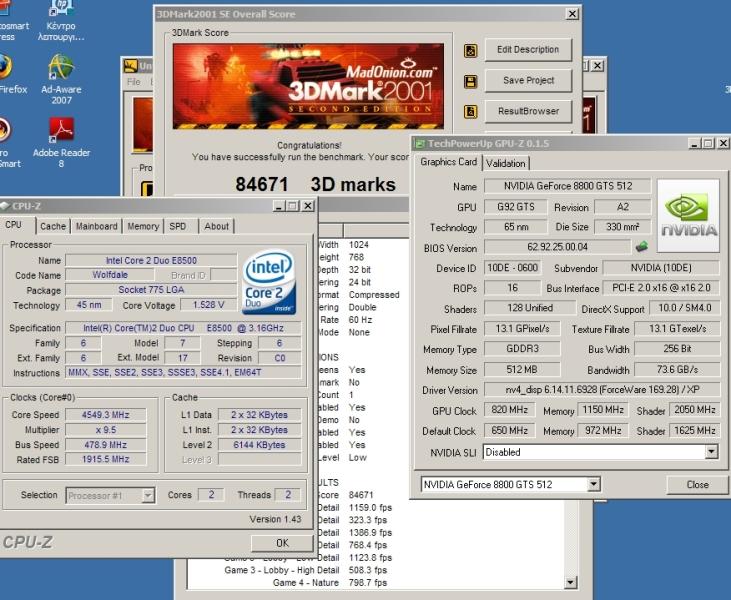Image resolution: width=731 pixels, height=600 pixels.
Task: Open the Memory tab in CPU-Z
Action: (x=143, y=226)
